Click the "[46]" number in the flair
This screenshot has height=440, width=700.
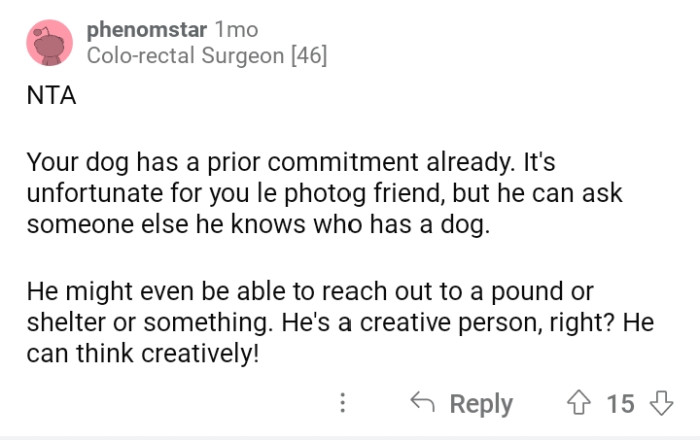coord(308,56)
